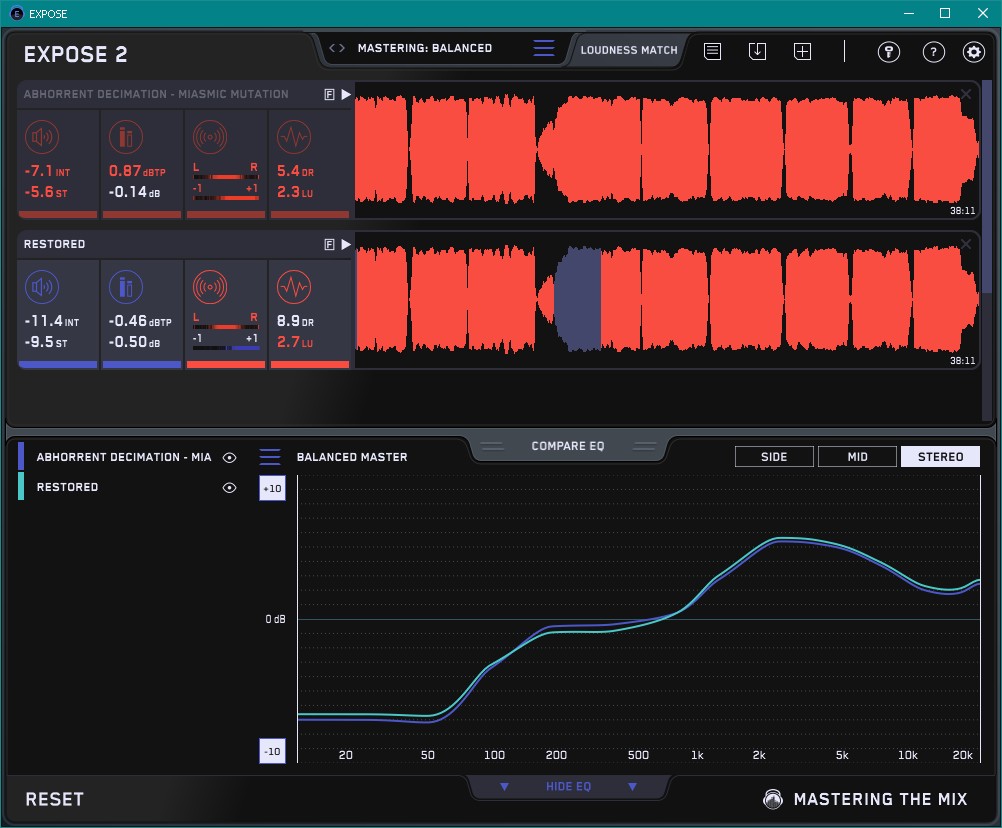Image resolution: width=1002 pixels, height=828 pixels.
Task: Toggle visibility of RESTORED EQ curve
Action: click(x=229, y=487)
